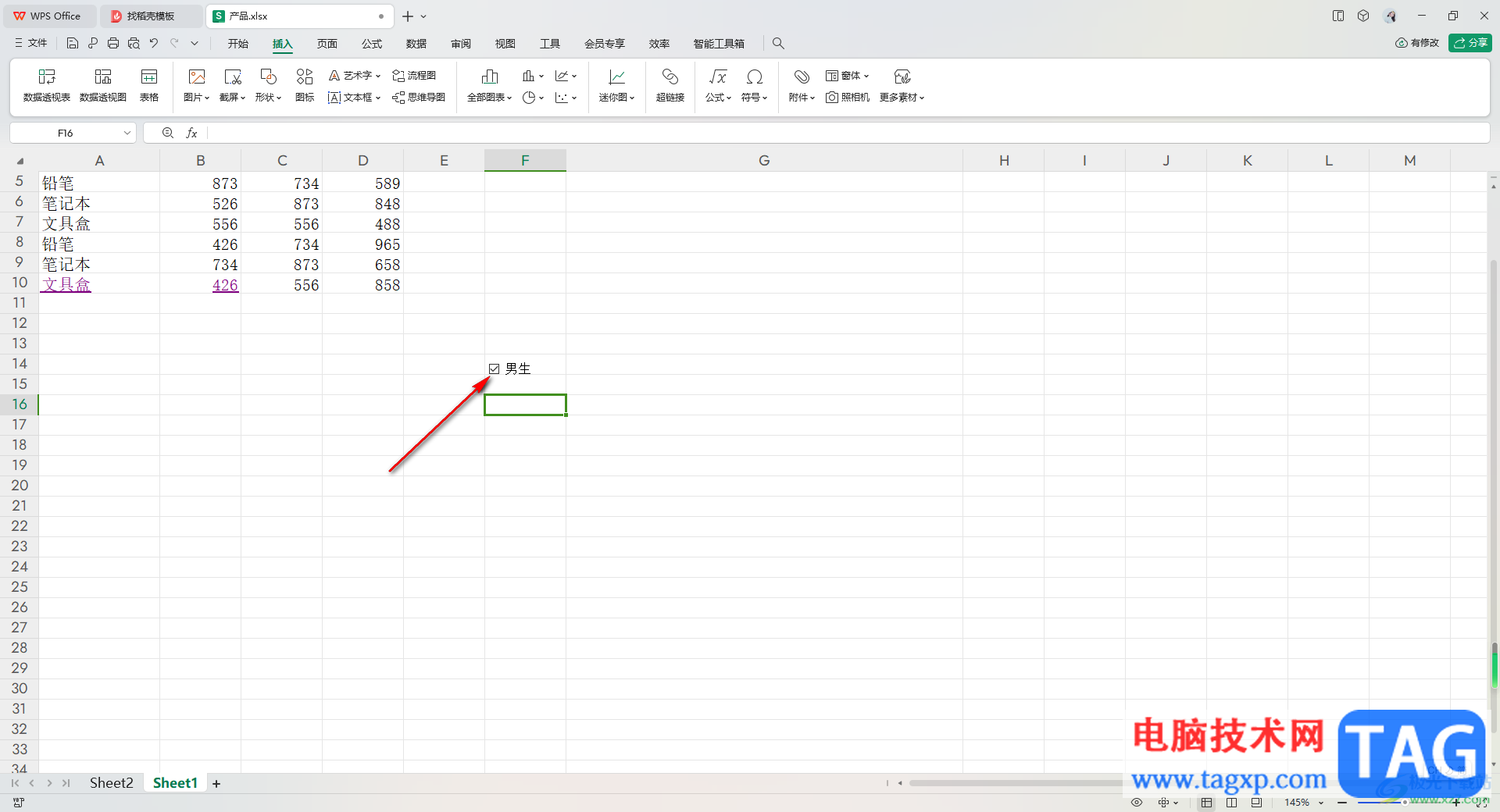Toggle the eye protection mode icon
This screenshot has width=1500, height=812.
pos(1137,803)
